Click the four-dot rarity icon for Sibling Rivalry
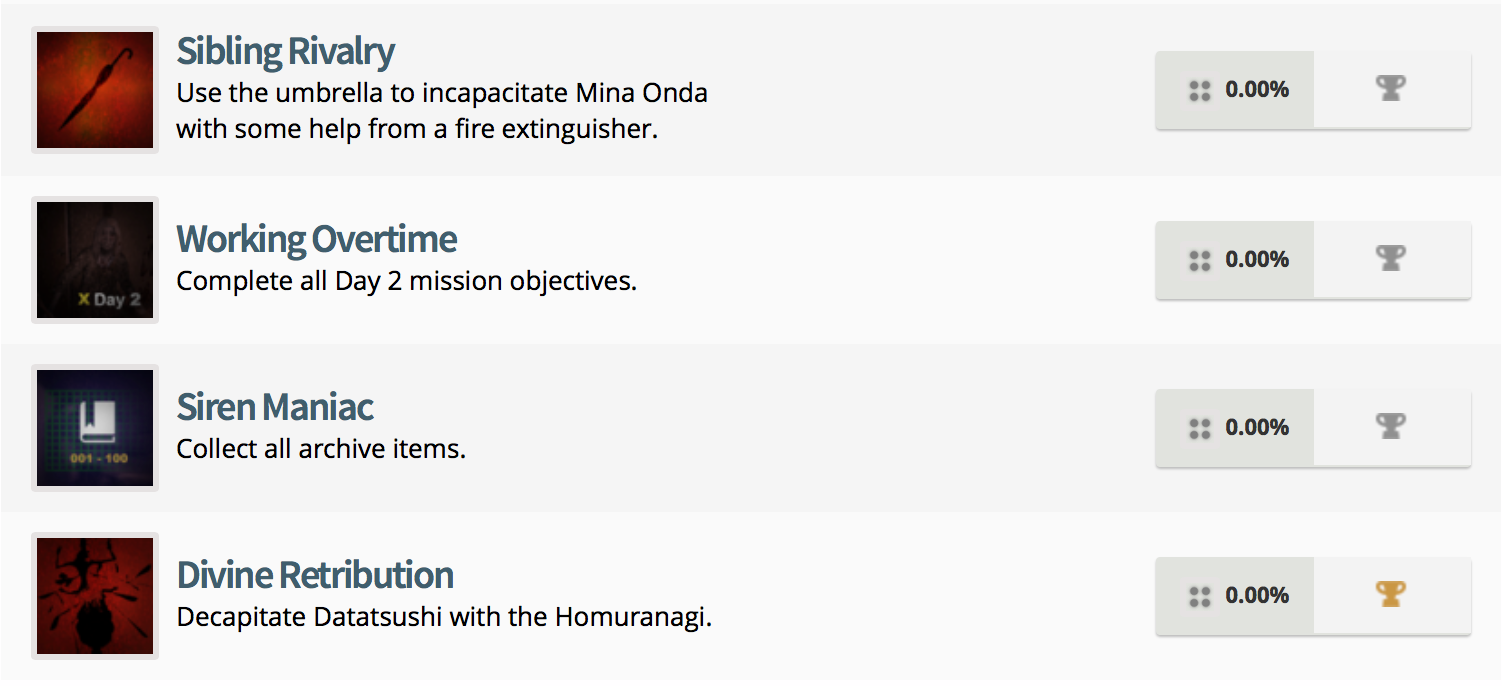 pos(1199,92)
